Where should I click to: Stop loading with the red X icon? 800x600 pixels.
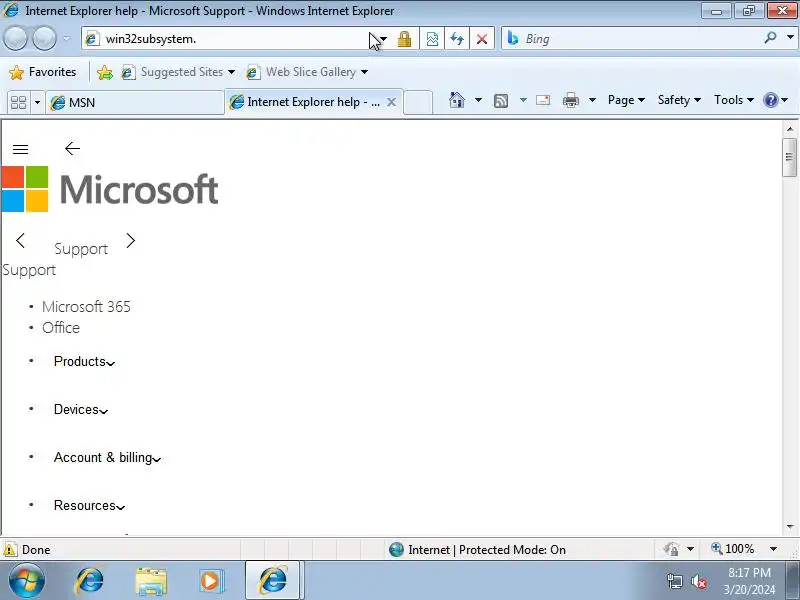pyautogui.click(x=482, y=39)
